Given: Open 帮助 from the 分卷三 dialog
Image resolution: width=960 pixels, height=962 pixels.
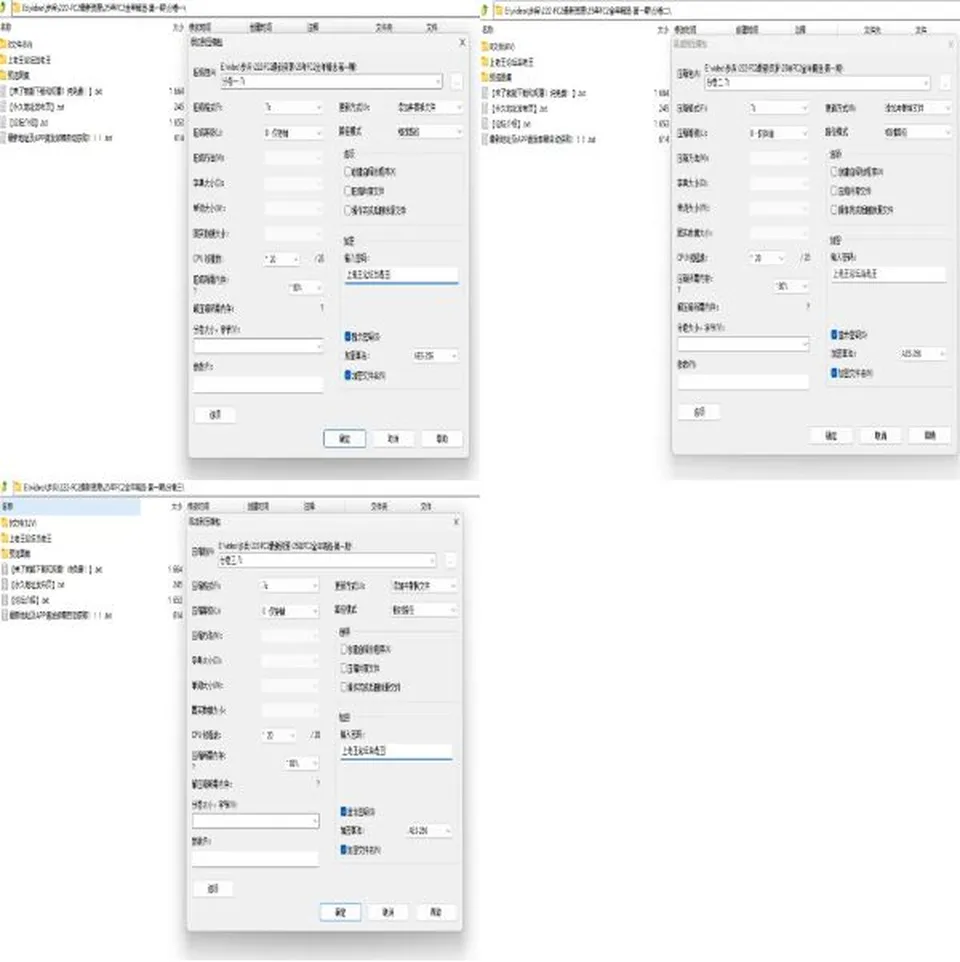Looking at the screenshot, I should pos(436,912).
